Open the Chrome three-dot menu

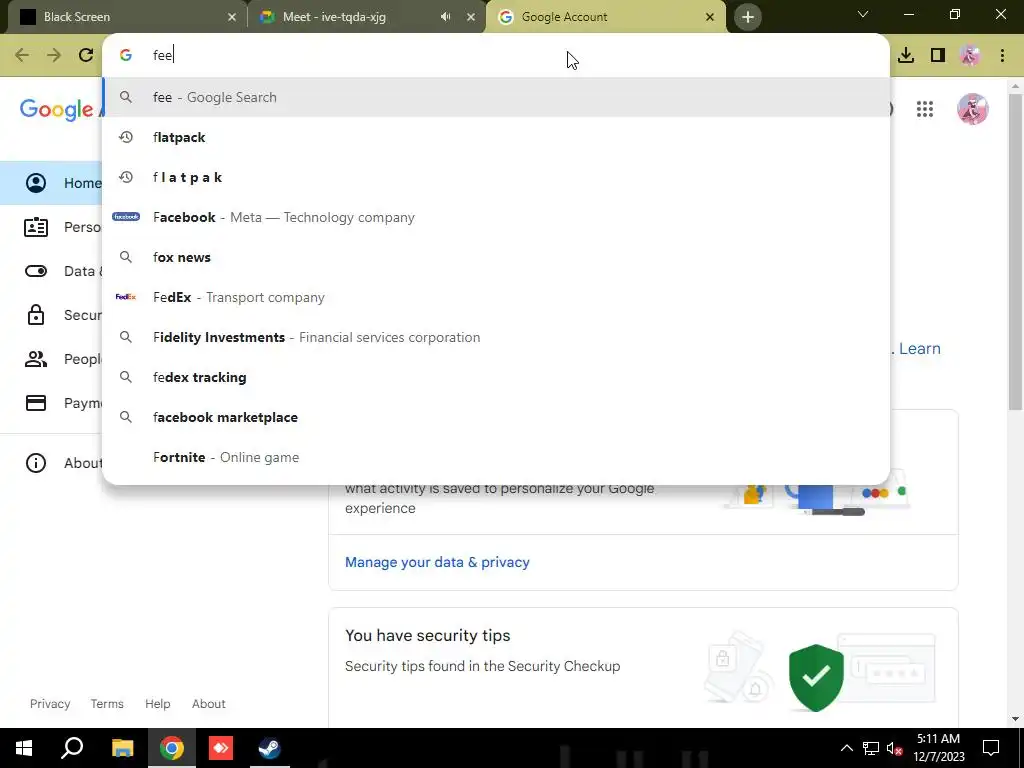point(1002,55)
